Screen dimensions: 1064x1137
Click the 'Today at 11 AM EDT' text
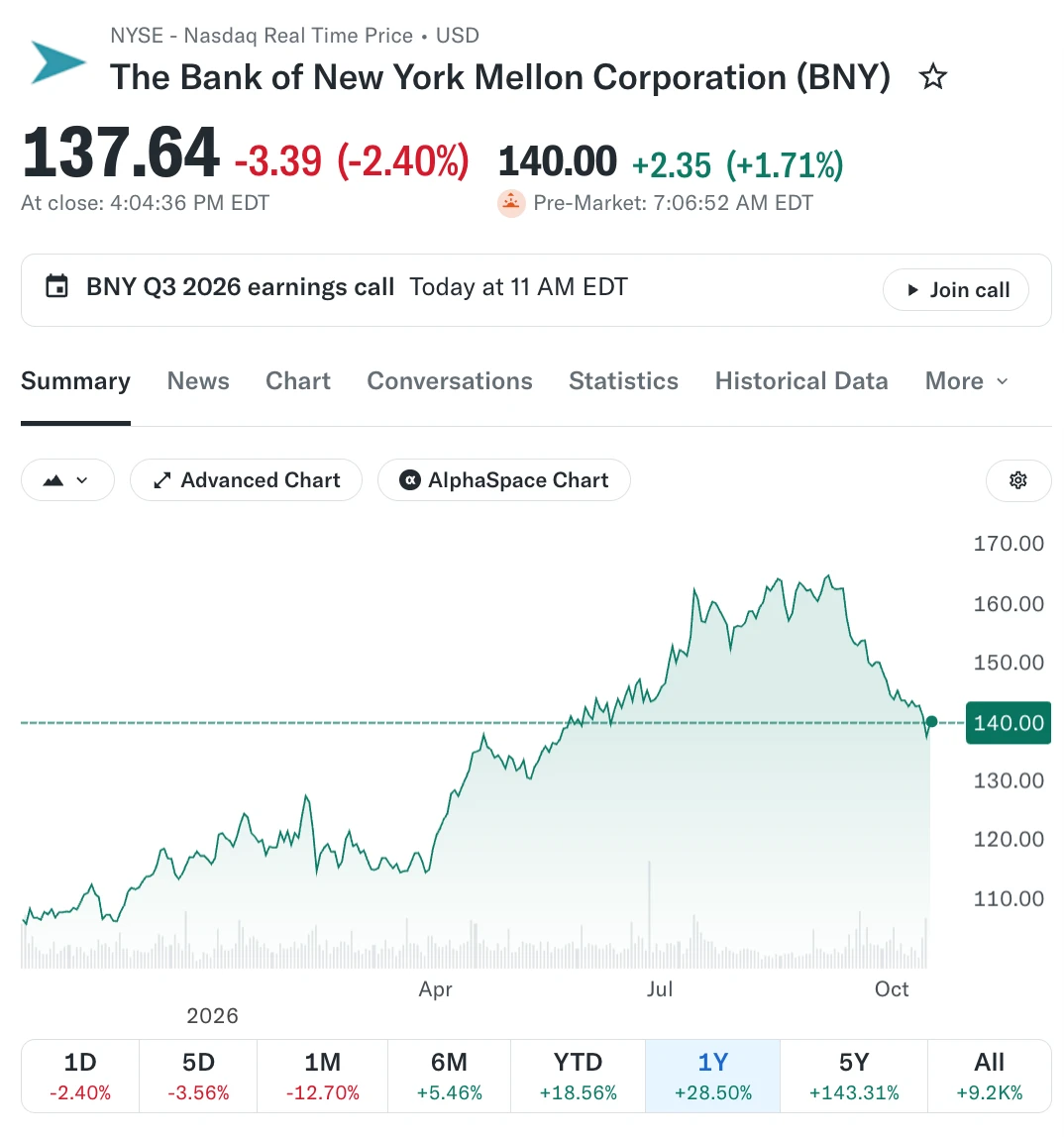point(518,287)
